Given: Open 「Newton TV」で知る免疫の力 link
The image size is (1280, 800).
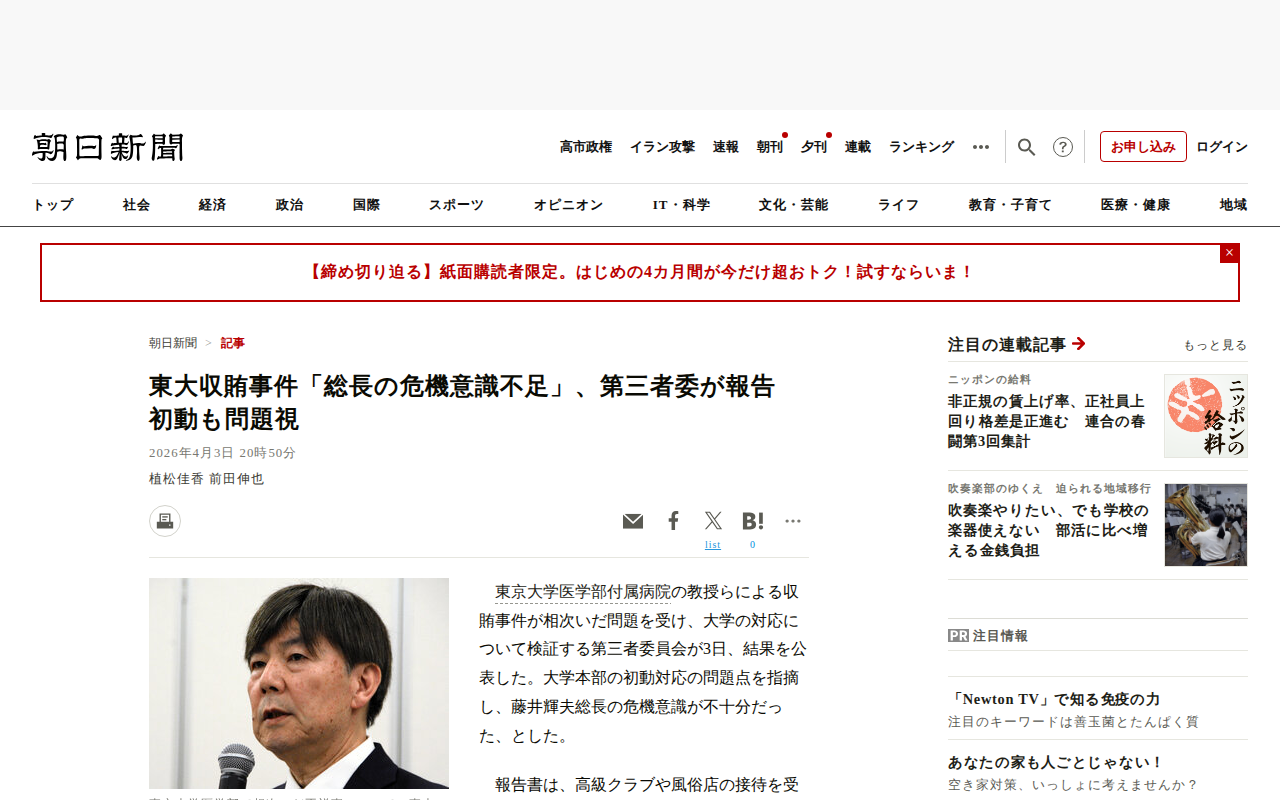Looking at the screenshot, I should coord(1054,699).
